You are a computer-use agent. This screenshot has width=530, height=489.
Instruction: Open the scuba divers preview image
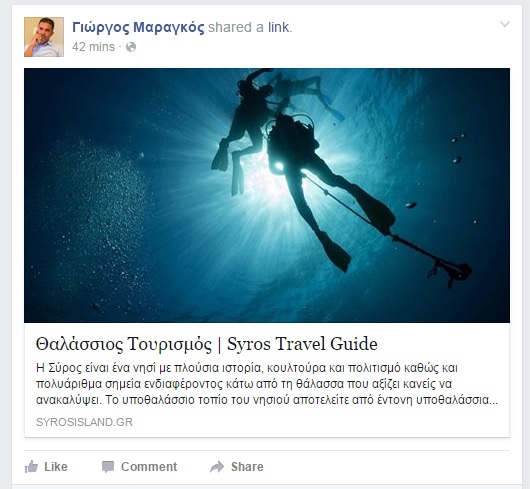267,195
